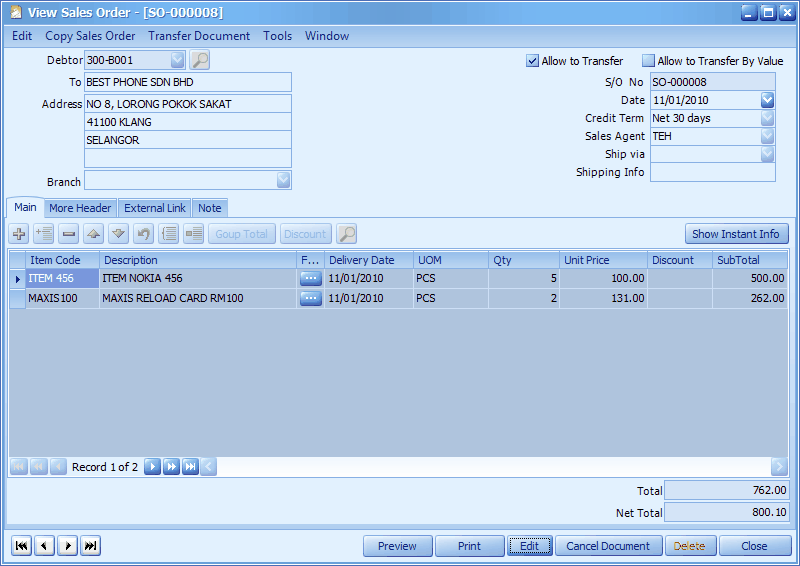The image size is (800, 566).
Task: Open the Transfer Document menu
Action: [199, 36]
